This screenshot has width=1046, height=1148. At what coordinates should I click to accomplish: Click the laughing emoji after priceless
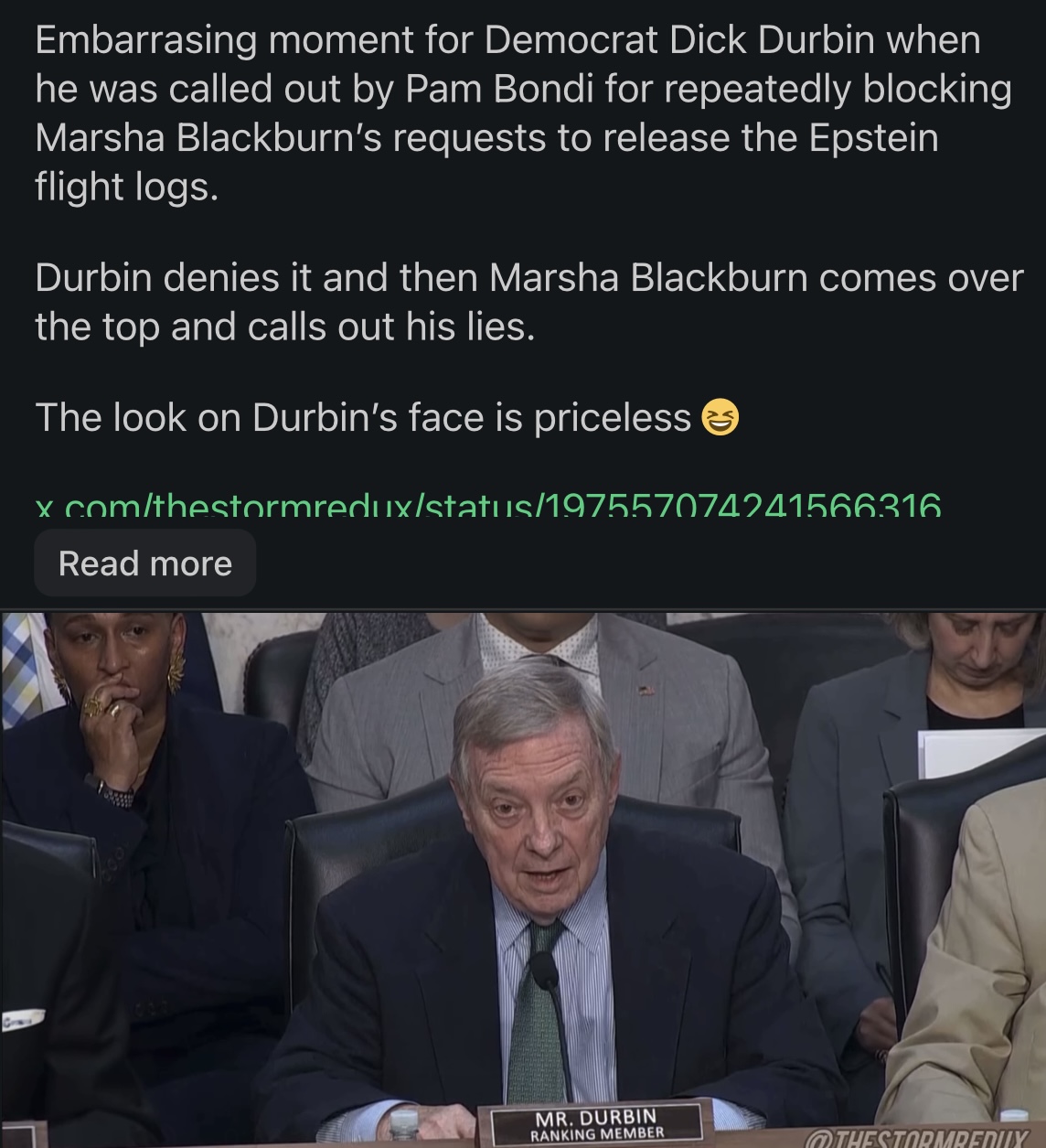coord(720,419)
